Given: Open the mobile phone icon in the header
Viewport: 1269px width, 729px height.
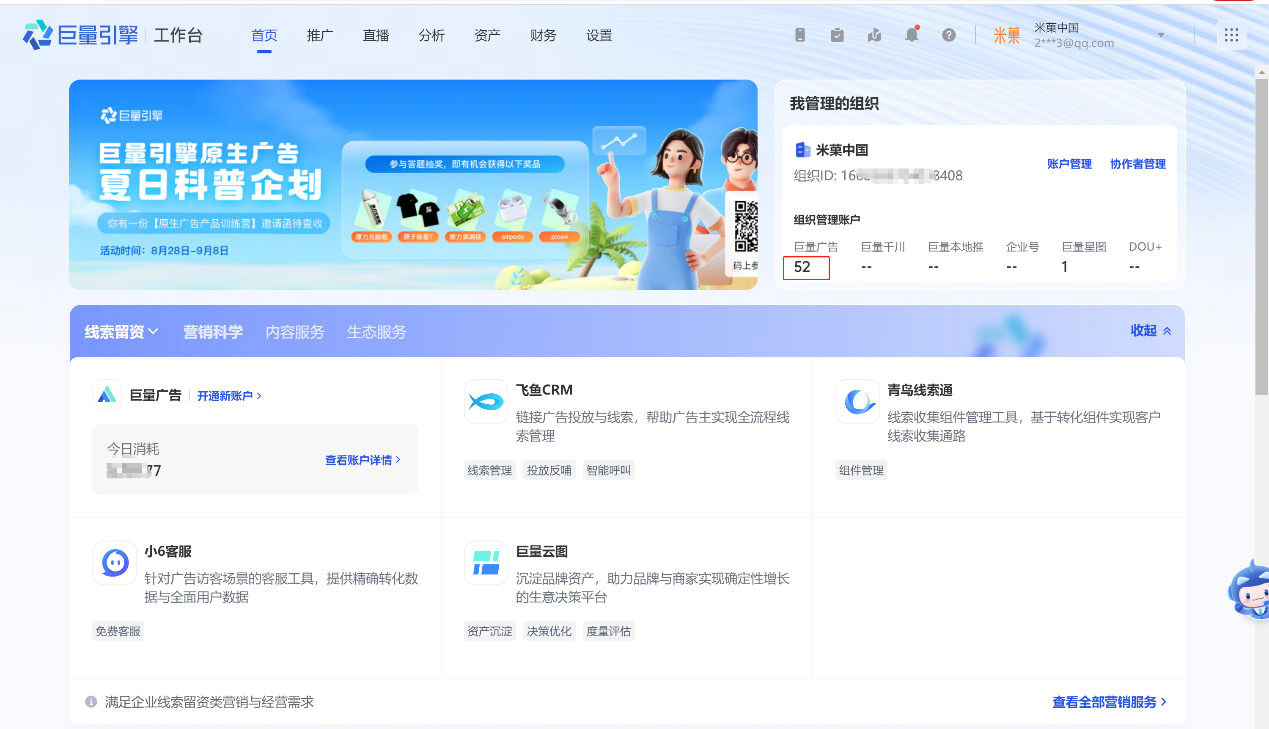Looking at the screenshot, I should tap(800, 35).
